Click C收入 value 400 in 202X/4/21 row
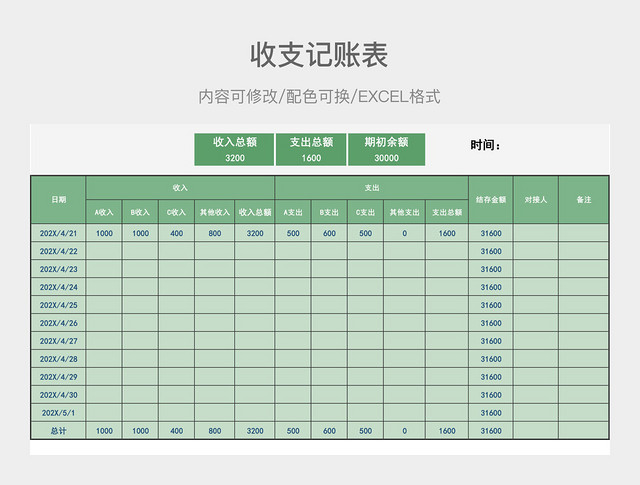Image resolution: width=640 pixels, height=485 pixels. [176, 233]
